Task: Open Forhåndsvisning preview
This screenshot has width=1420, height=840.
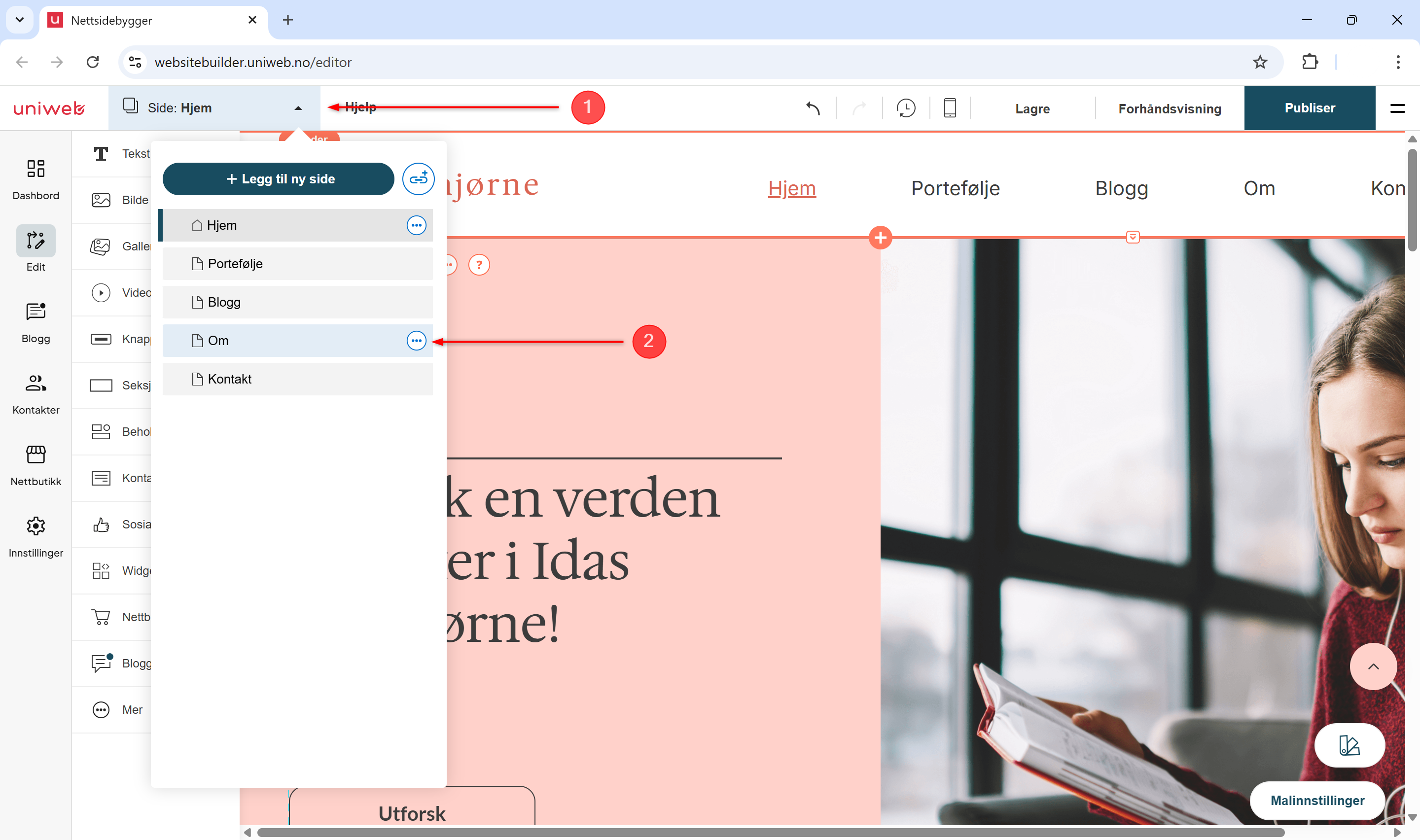Action: click(1169, 108)
